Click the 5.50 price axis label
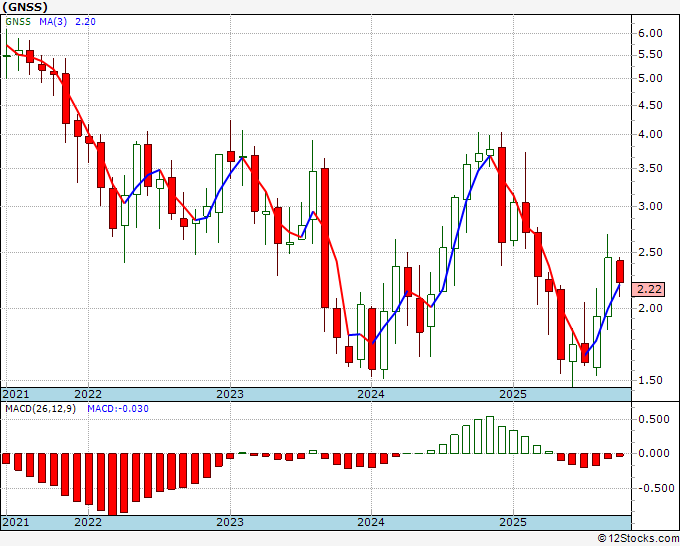 pos(650,55)
